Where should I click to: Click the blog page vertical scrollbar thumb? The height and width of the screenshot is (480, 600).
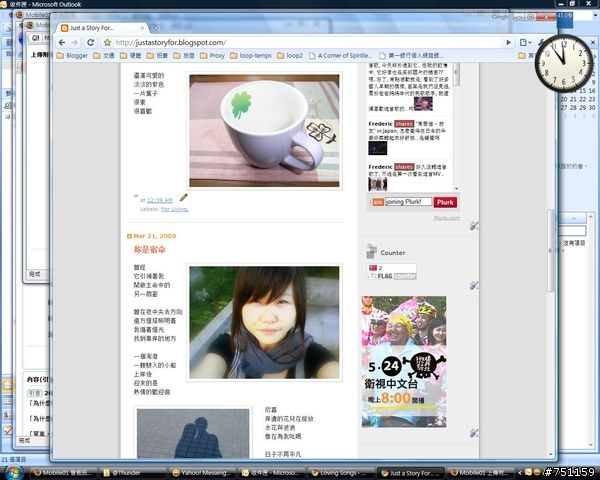tap(551, 251)
